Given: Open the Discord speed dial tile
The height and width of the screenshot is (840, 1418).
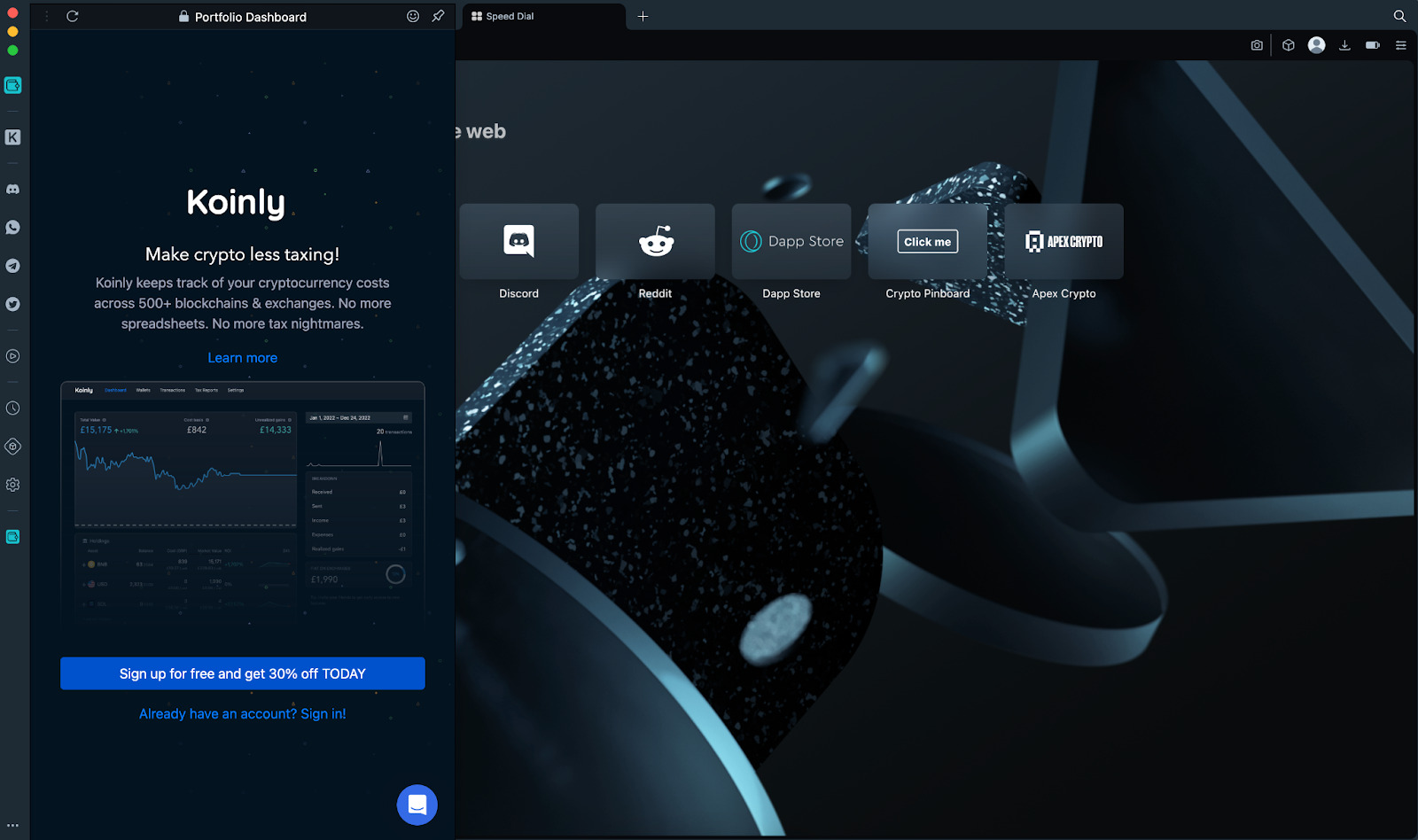Looking at the screenshot, I should pyautogui.click(x=519, y=242).
